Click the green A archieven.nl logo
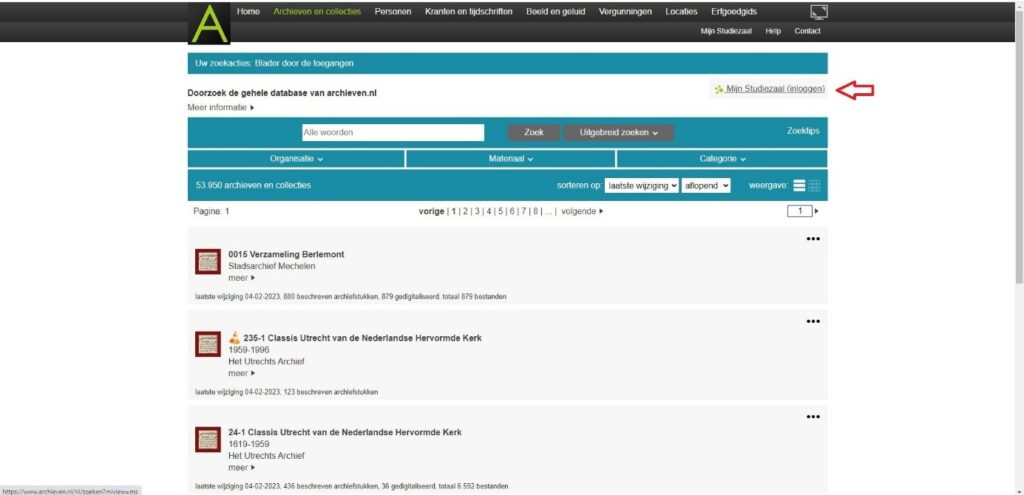 tap(209, 24)
